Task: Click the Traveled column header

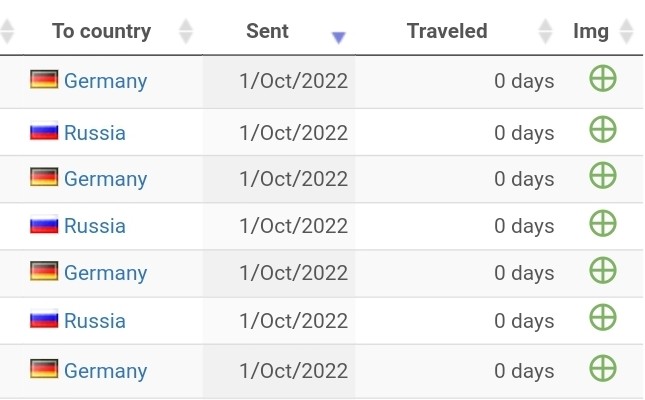Action: tap(447, 31)
